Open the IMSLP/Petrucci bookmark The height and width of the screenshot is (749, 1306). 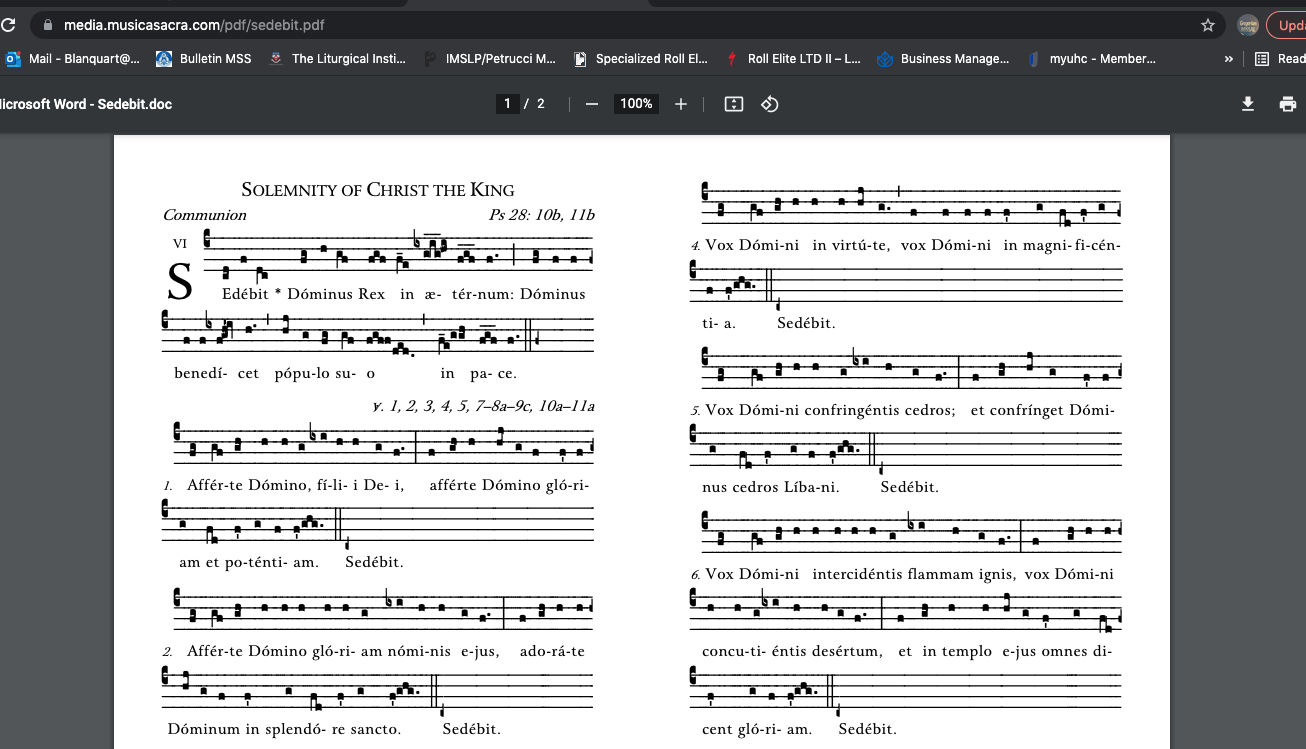[490, 59]
